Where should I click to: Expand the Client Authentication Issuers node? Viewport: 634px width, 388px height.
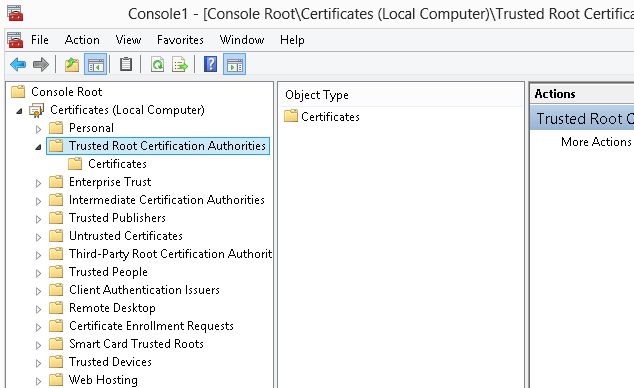(x=38, y=291)
